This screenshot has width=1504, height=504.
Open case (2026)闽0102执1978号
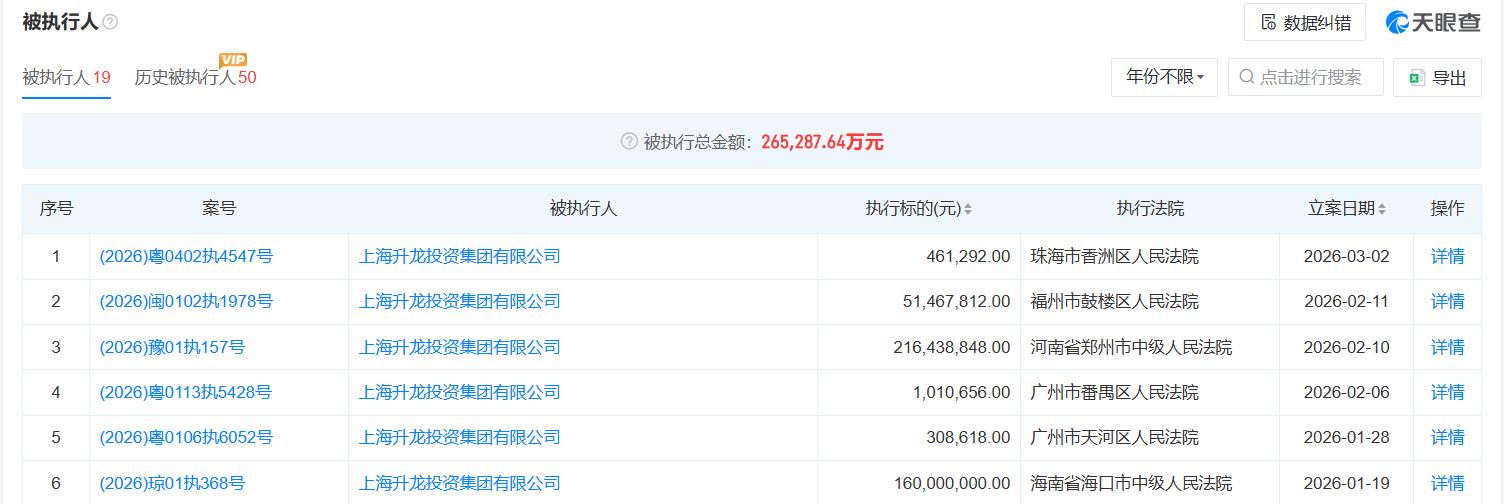186,301
